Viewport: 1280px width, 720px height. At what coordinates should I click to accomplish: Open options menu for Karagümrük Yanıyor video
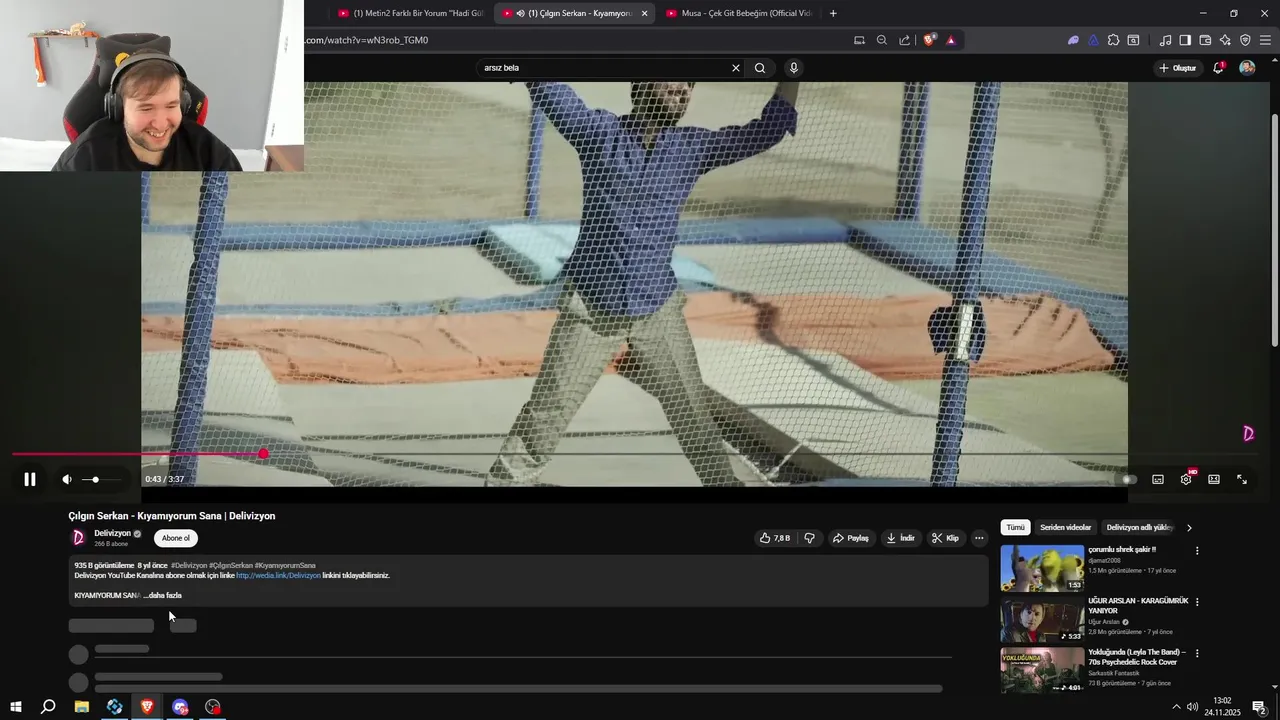click(1197, 602)
